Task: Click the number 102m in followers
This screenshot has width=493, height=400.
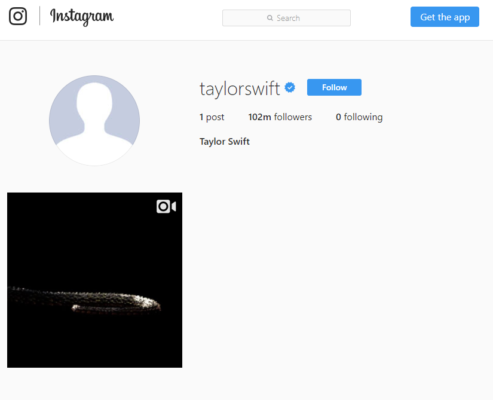Action: click(x=260, y=117)
